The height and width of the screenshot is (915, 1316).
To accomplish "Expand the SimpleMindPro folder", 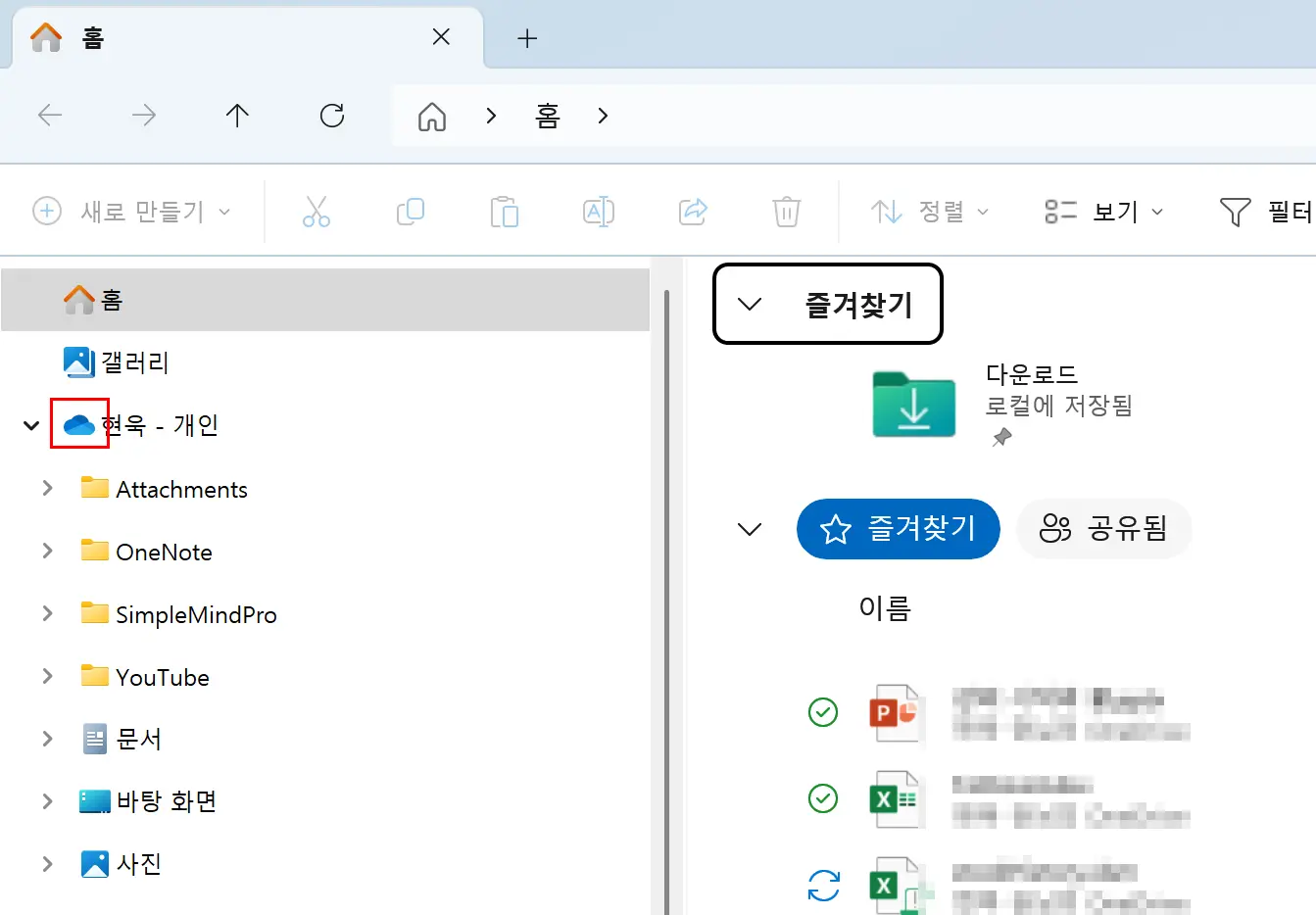I will [47, 613].
